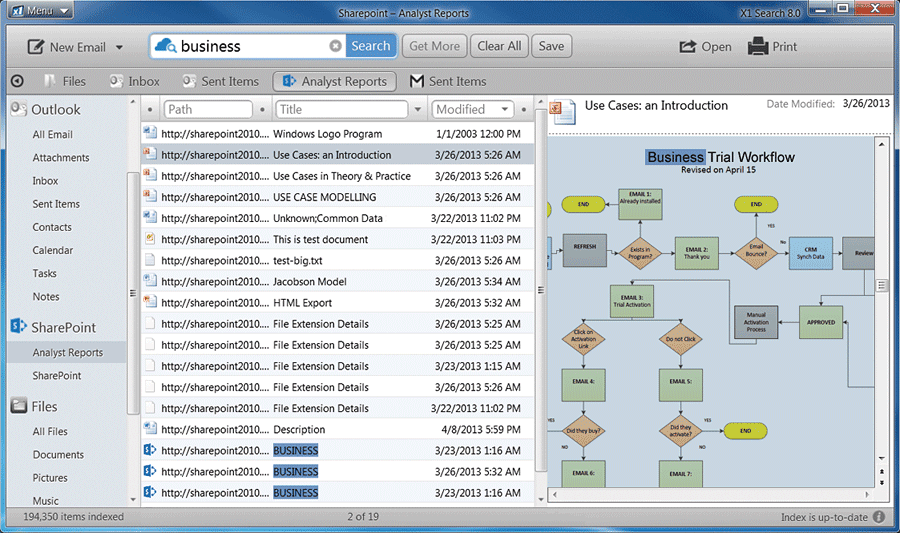Click the Print printer icon

click(x=758, y=46)
